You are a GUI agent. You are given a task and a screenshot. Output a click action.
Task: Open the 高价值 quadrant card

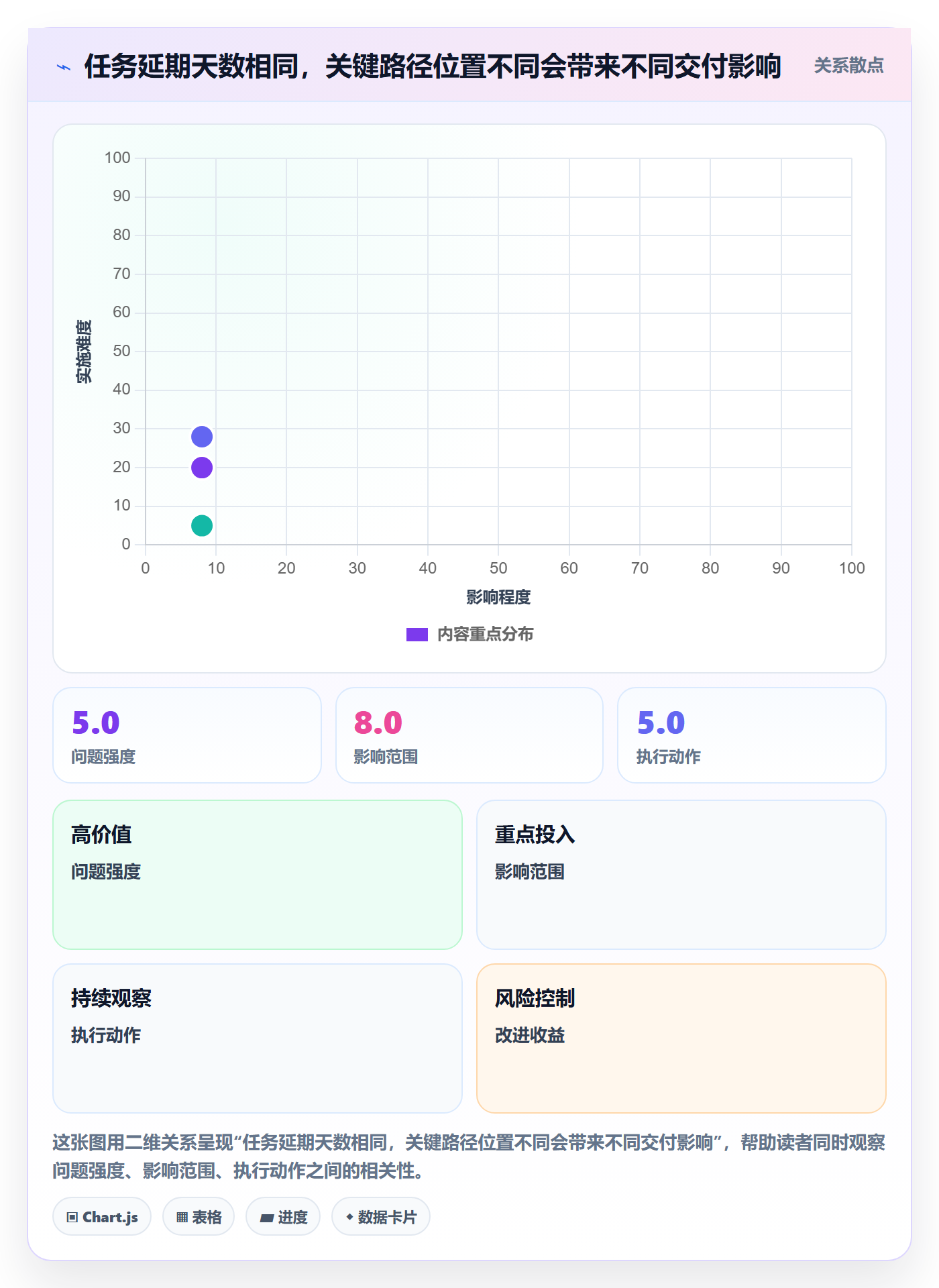click(x=258, y=875)
